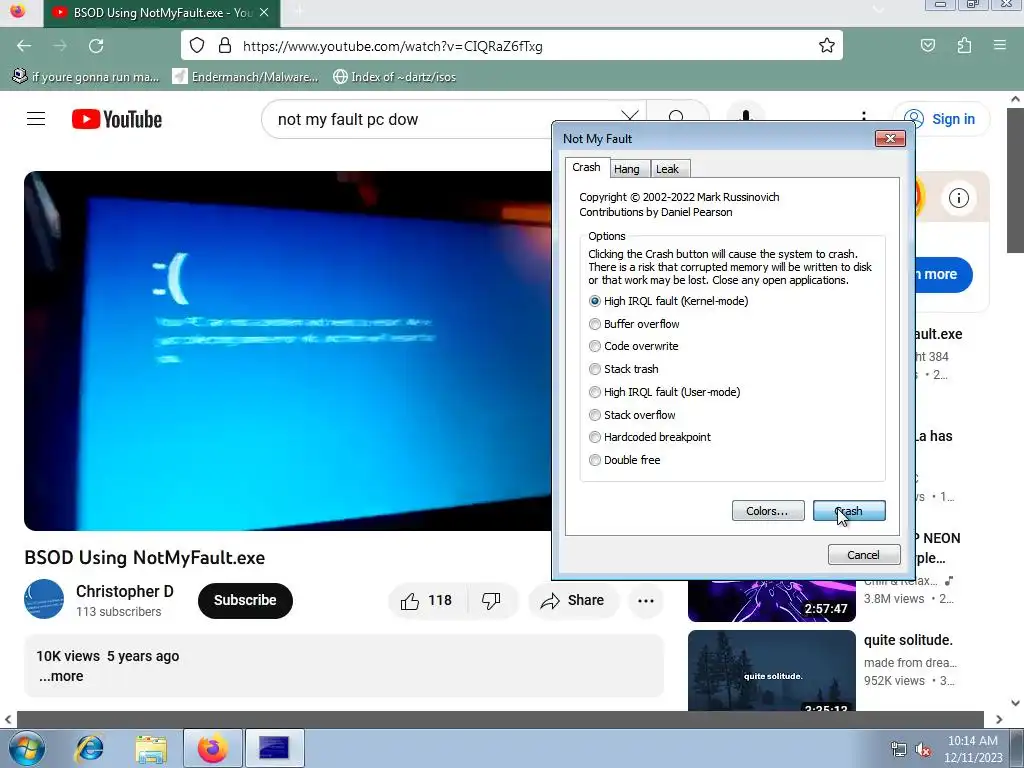Open more actions ellipsis under video
The image size is (1024, 768).
[646, 600]
